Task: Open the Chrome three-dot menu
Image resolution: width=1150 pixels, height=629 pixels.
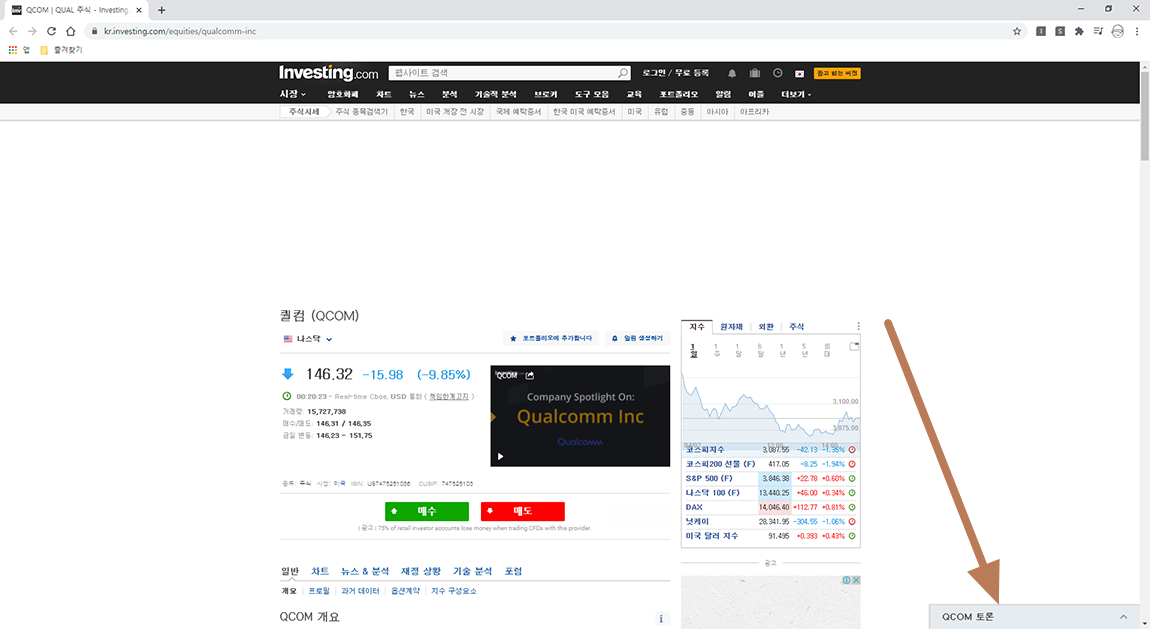Action: (x=1137, y=31)
